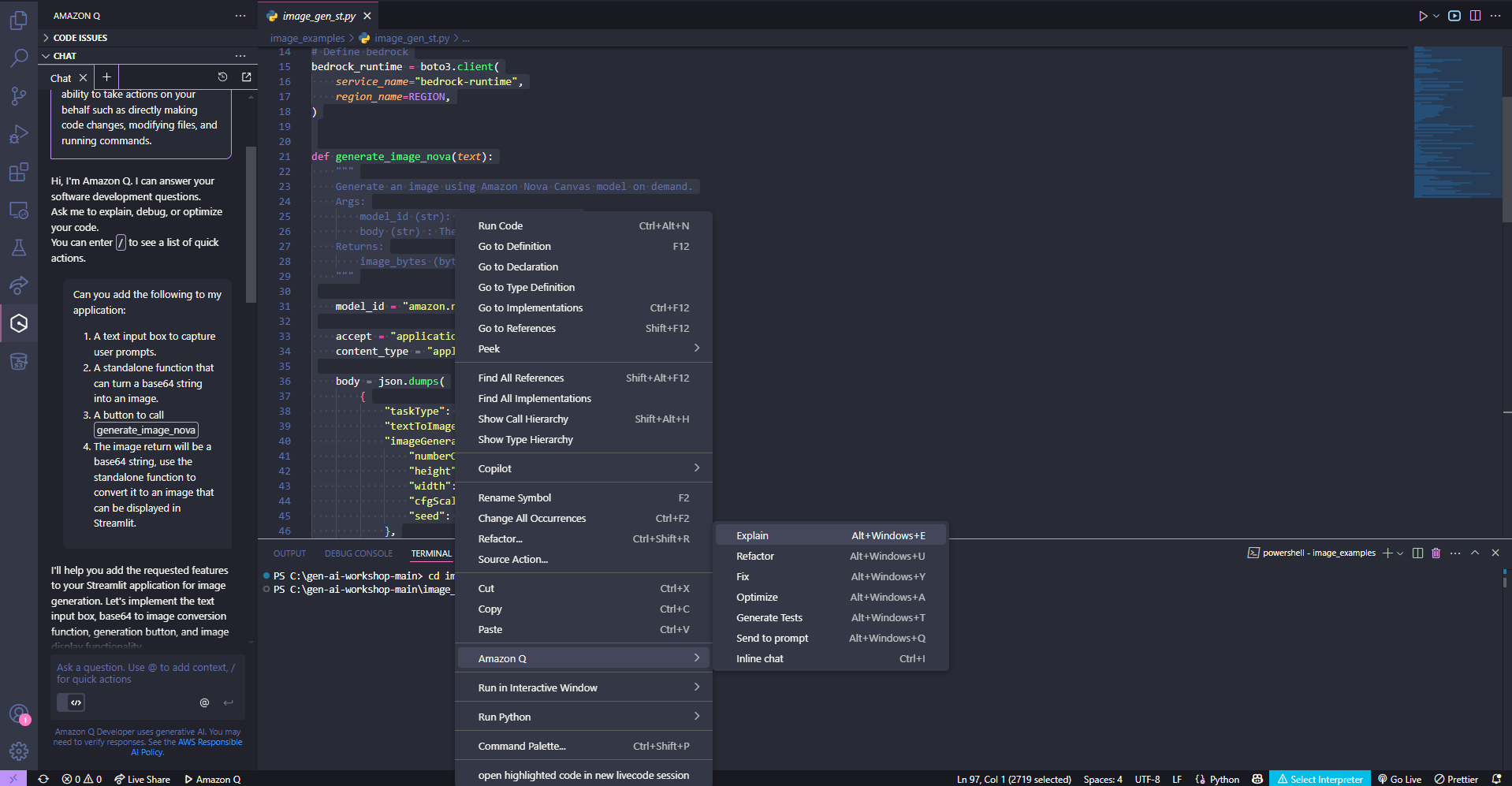Click Go Live in status bar
The height and width of the screenshot is (786, 1512).
[x=1399, y=779]
